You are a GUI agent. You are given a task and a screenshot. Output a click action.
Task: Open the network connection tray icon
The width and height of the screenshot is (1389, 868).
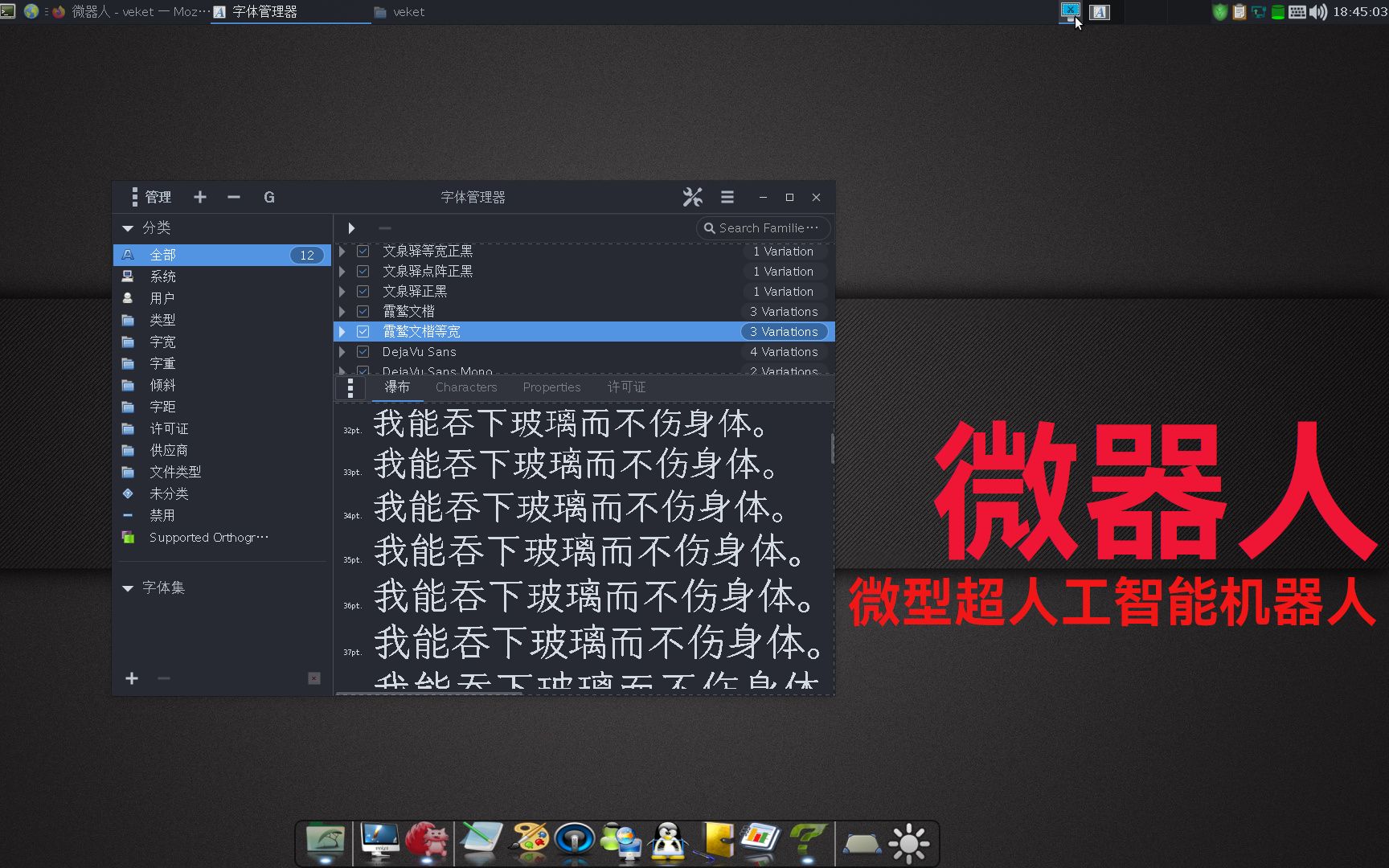[1259, 11]
